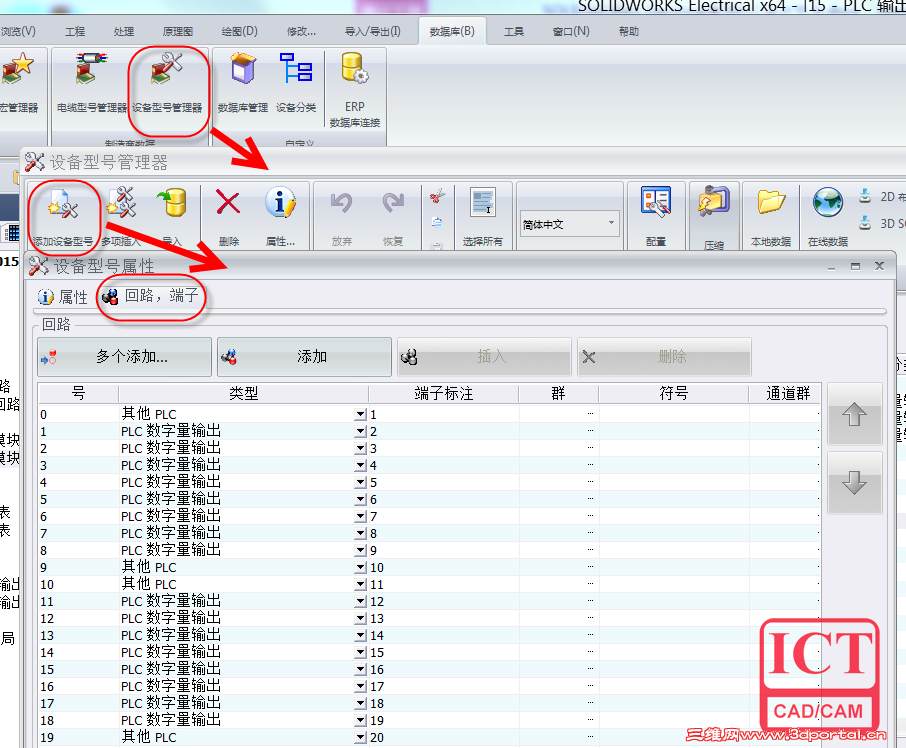The image size is (906, 748).
Task: Open 数据库管理 in the ribbon
Action: (243, 83)
